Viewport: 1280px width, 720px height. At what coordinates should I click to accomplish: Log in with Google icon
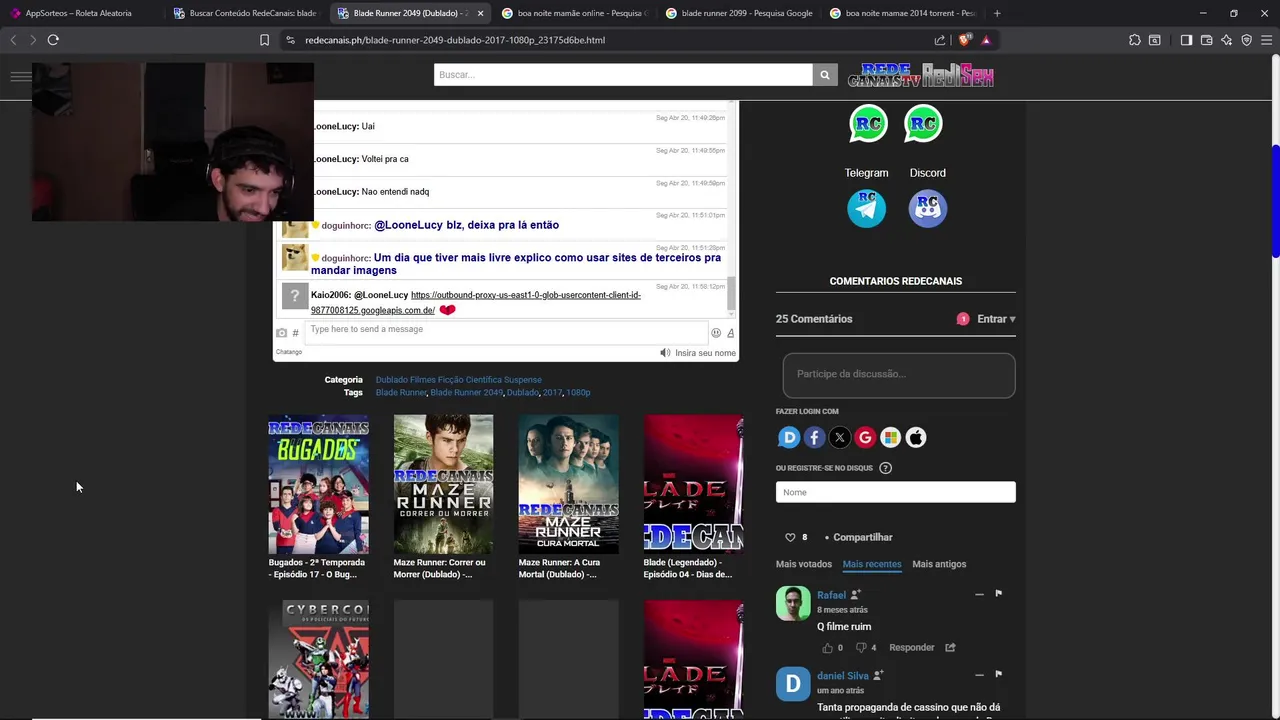coord(865,437)
